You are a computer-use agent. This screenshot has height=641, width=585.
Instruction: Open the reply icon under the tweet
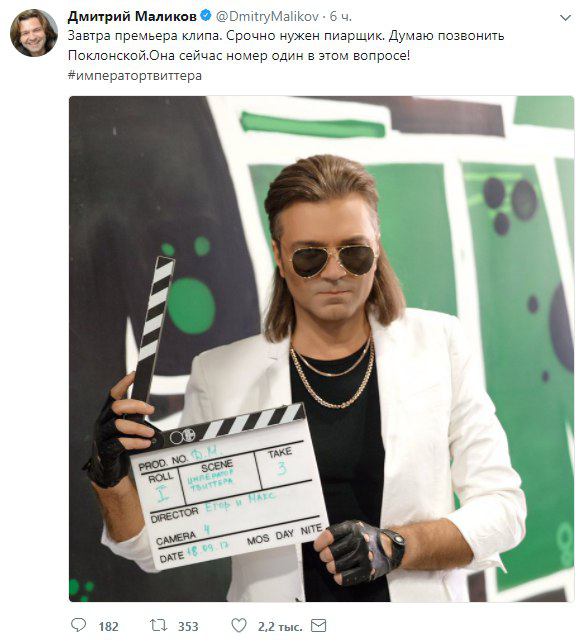pyautogui.click(x=78, y=625)
